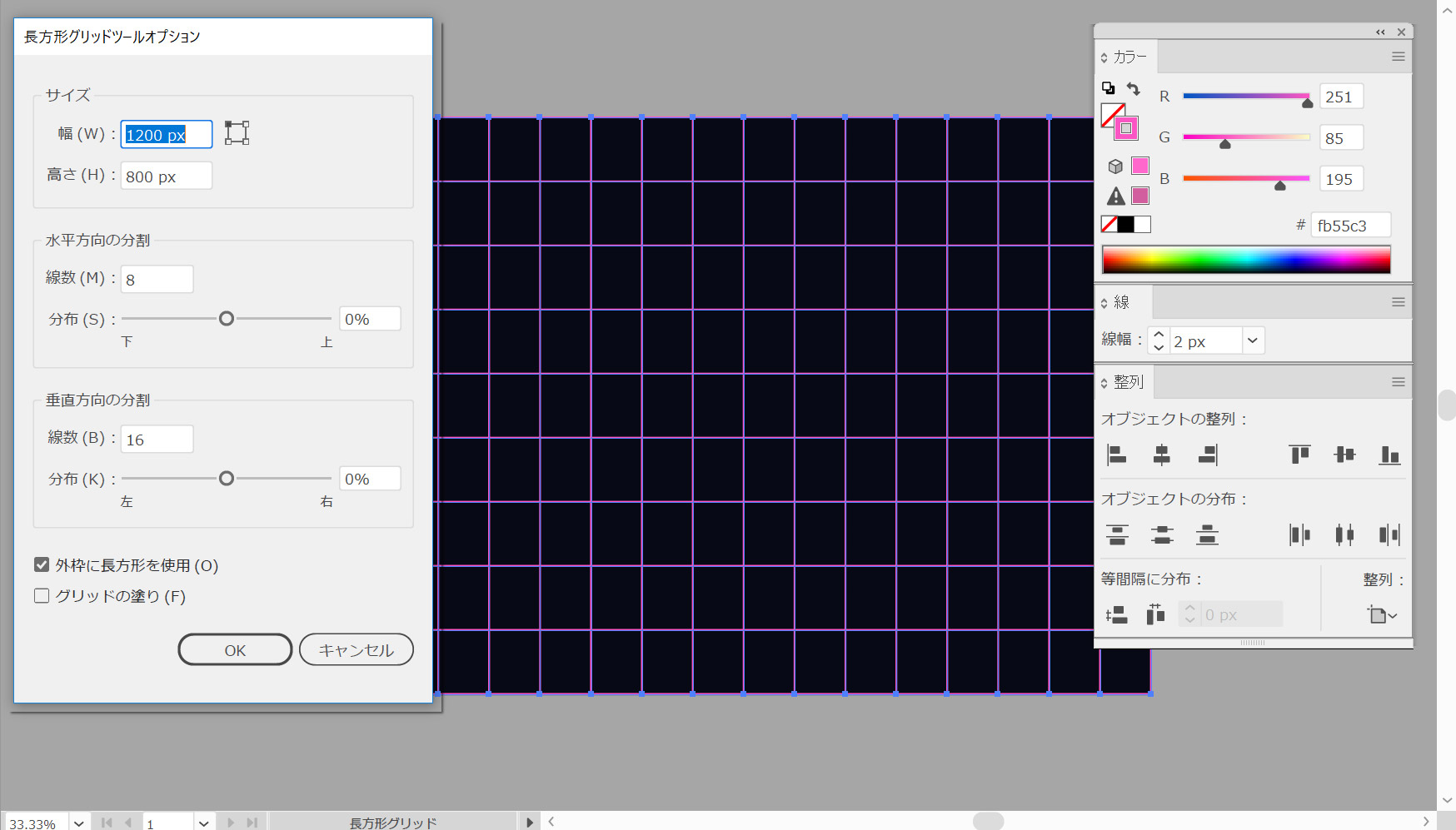Click the OK button
Viewport: 1456px width, 830px height.
click(235, 650)
